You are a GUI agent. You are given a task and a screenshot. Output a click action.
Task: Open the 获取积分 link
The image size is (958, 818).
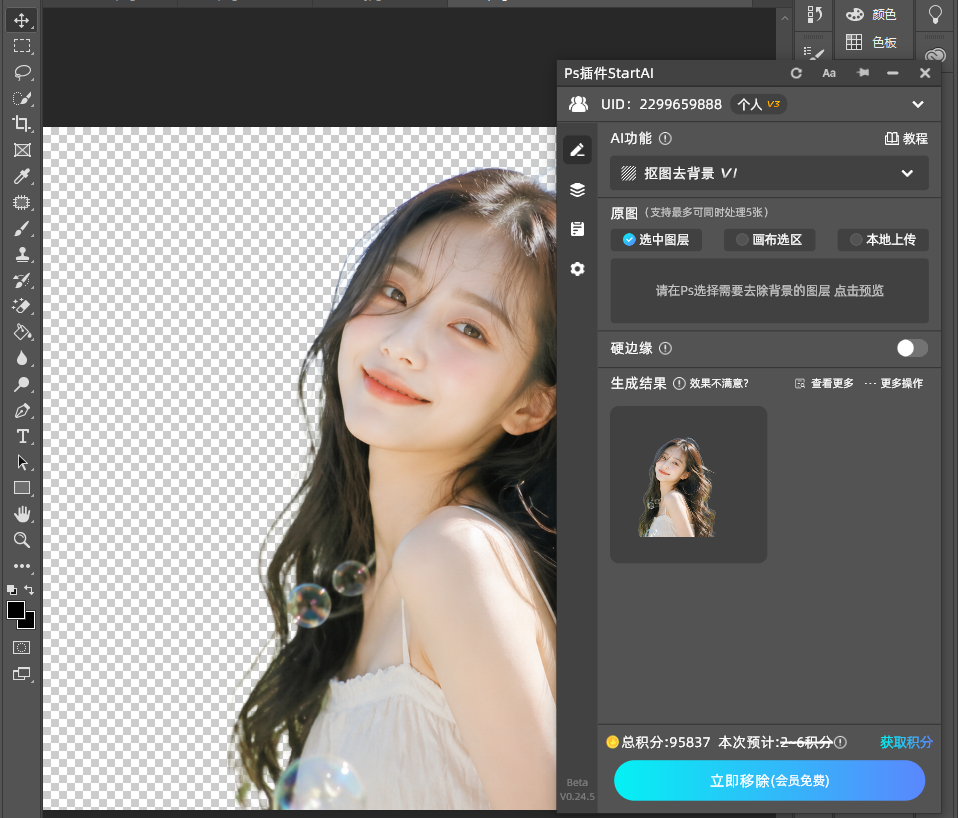click(x=906, y=742)
